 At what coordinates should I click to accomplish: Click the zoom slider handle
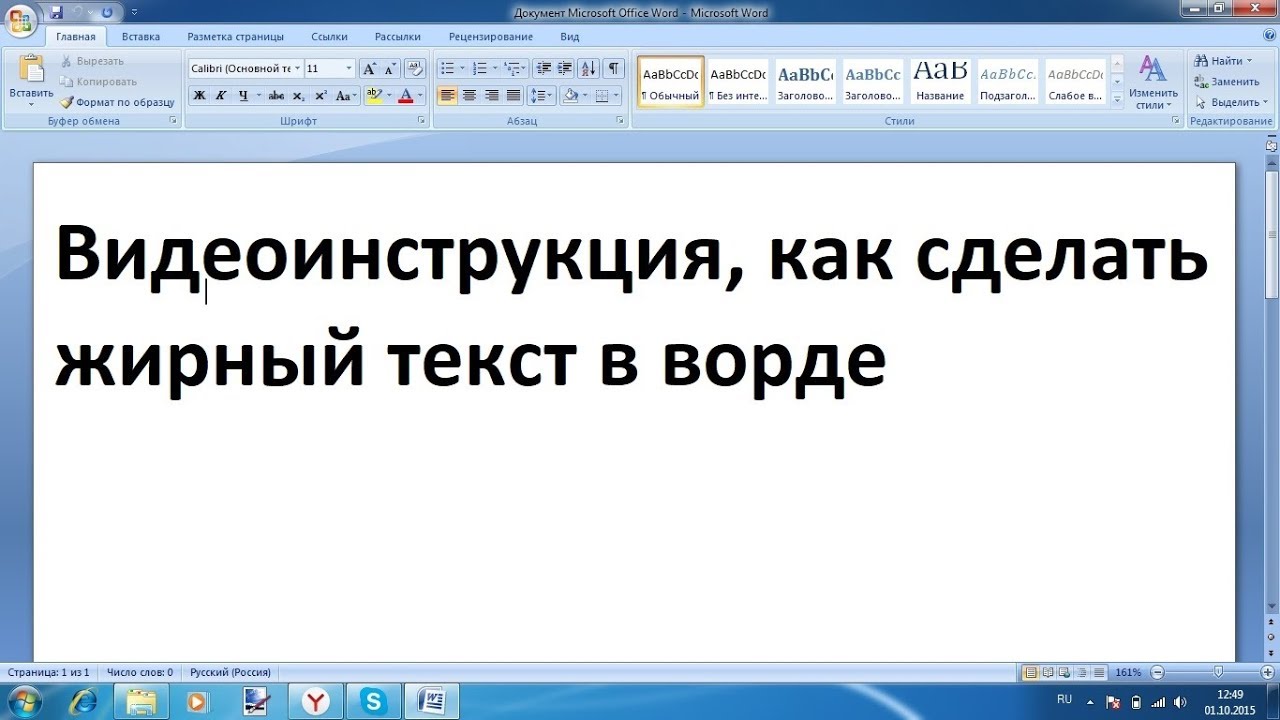[1218, 672]
